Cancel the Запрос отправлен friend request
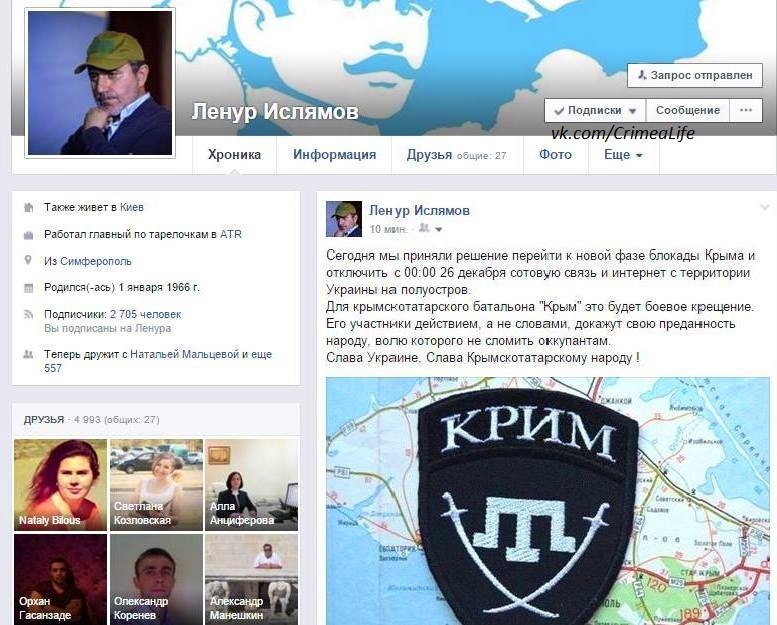 point(695,75)
